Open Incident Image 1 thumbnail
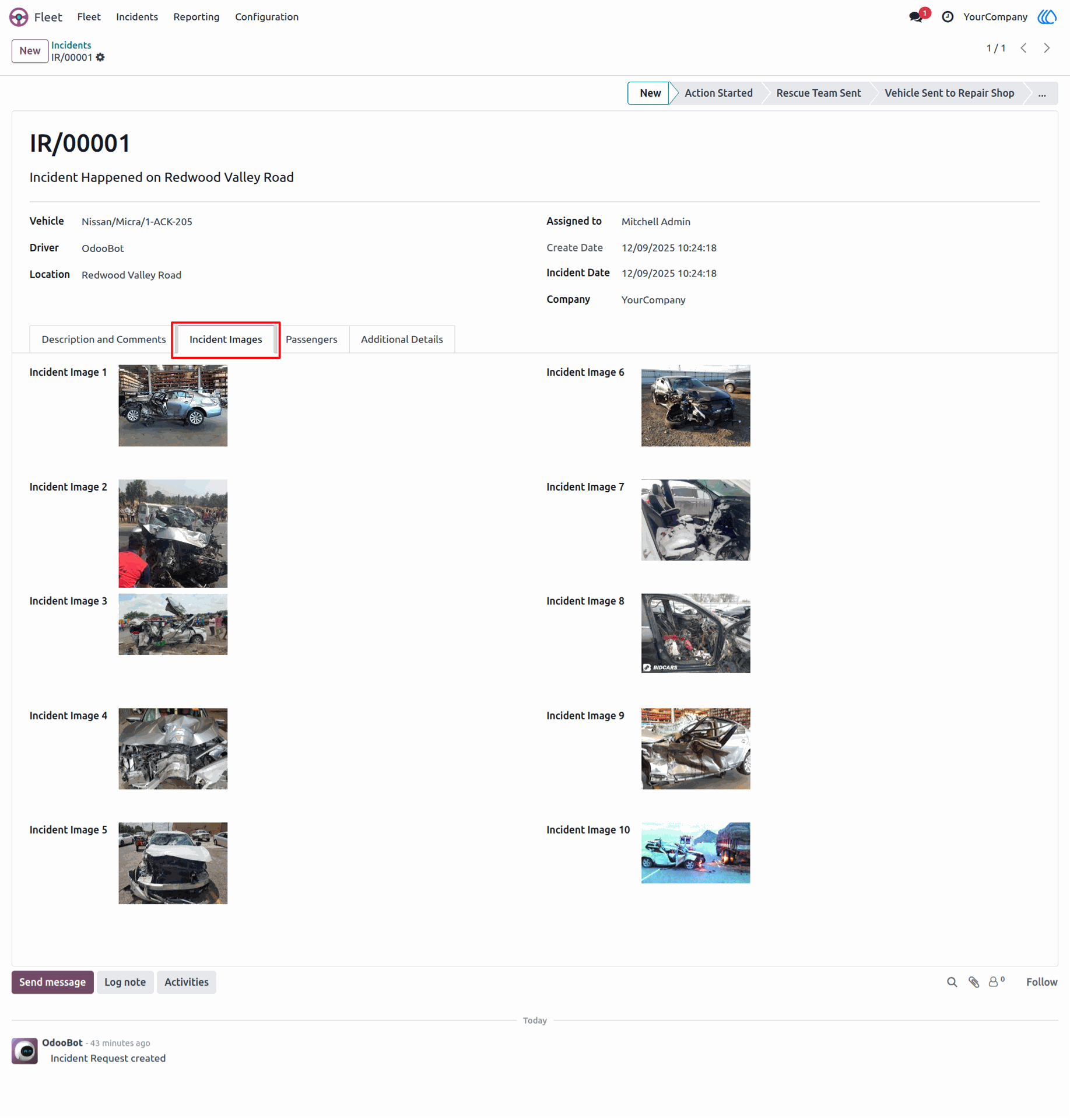Viewport: 1070px width, 1120px height. [x=173, y=406]
